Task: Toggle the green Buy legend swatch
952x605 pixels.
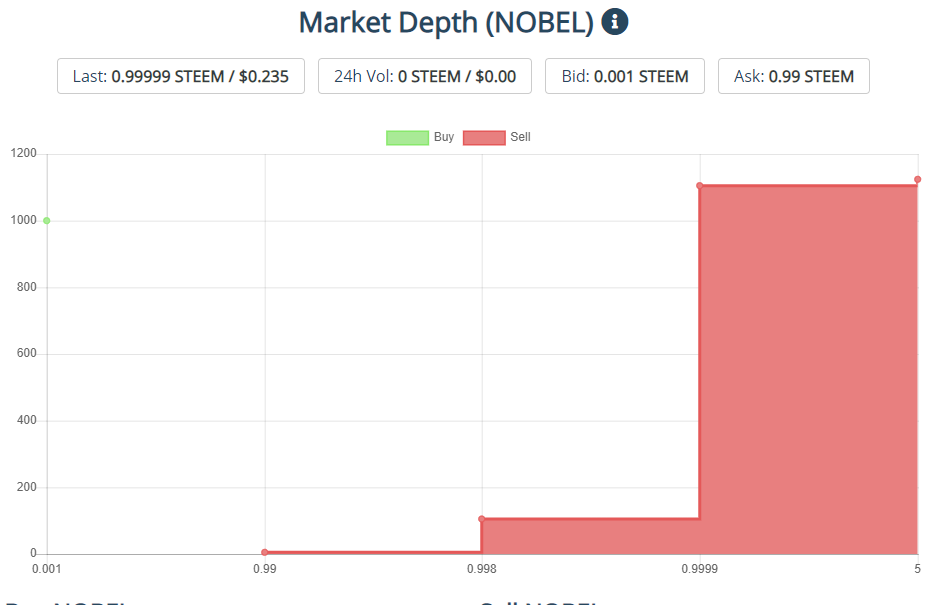Action: [x=407, y=137]
